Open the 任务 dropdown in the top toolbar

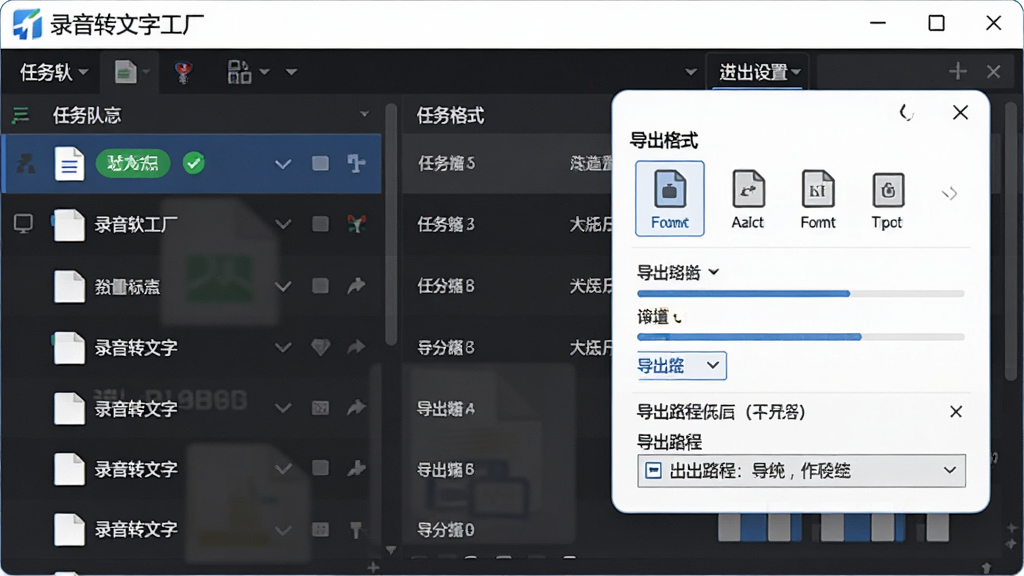[x=54, y=72]
